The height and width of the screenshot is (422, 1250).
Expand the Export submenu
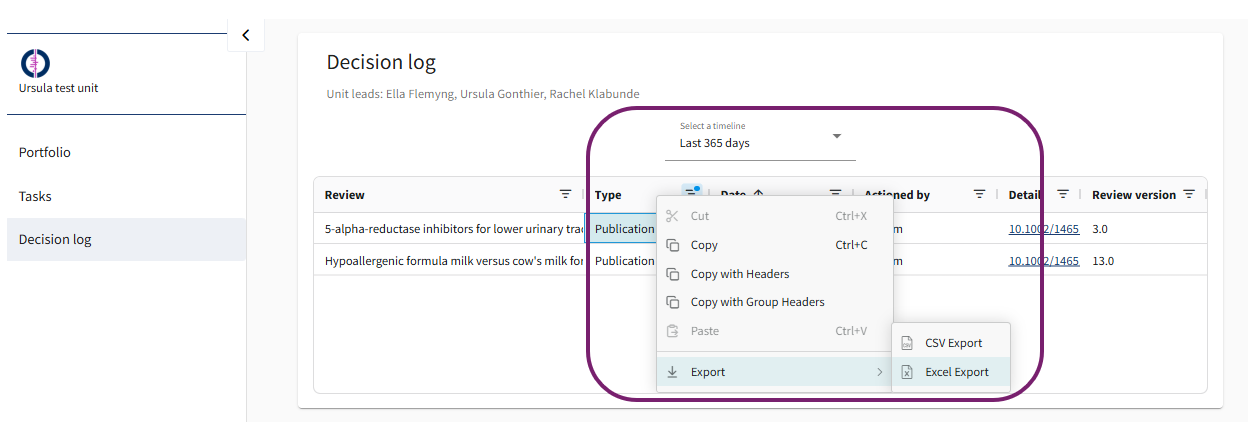pos(774,372)
